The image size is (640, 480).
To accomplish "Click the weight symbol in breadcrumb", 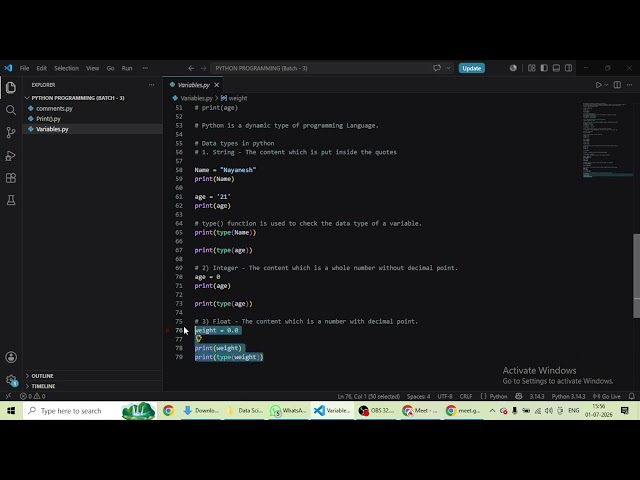I will pos(238,98).
